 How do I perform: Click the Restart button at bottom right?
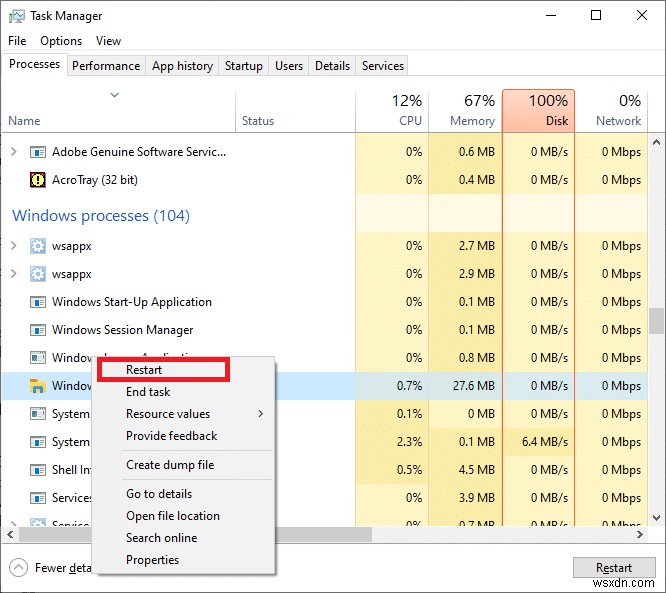[x=614, y=567]
